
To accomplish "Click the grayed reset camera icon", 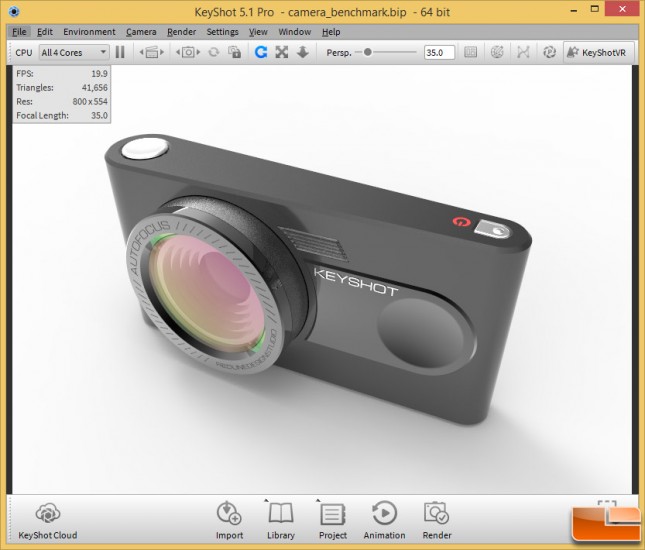I will coord(213,52).
